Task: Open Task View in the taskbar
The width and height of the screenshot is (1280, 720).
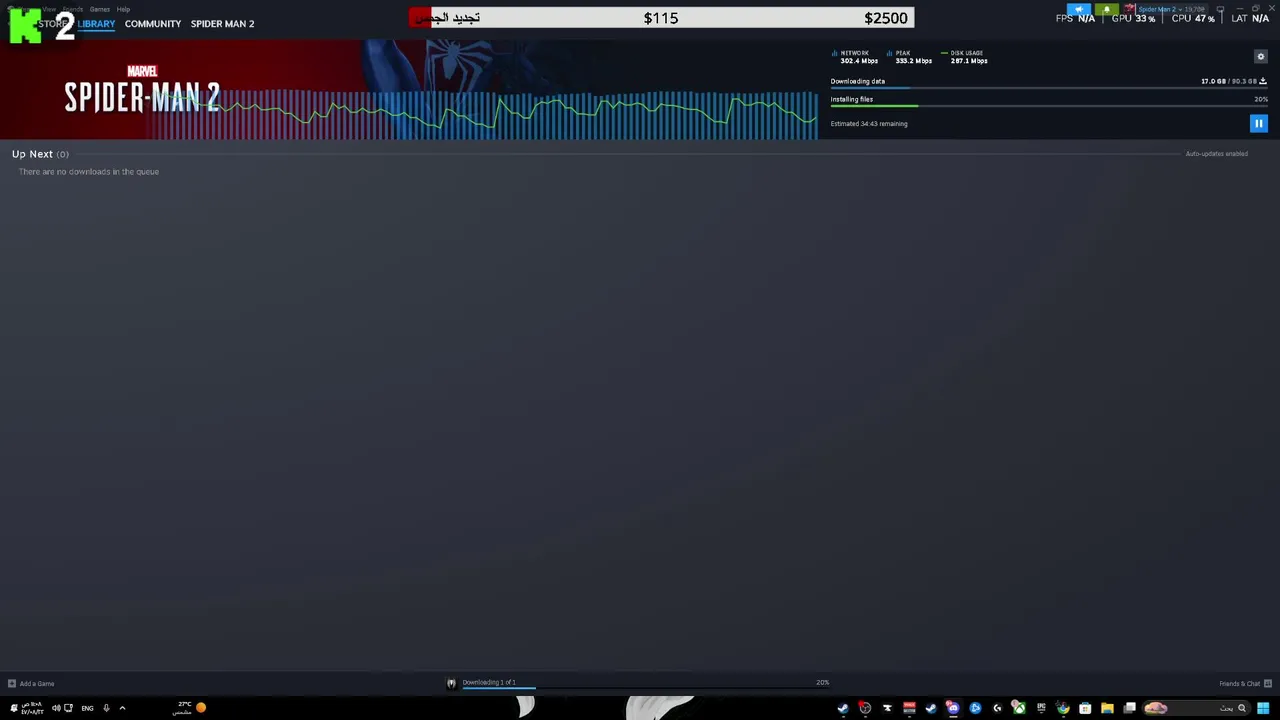Action: pyautogui.click(x=1129, y=708)
